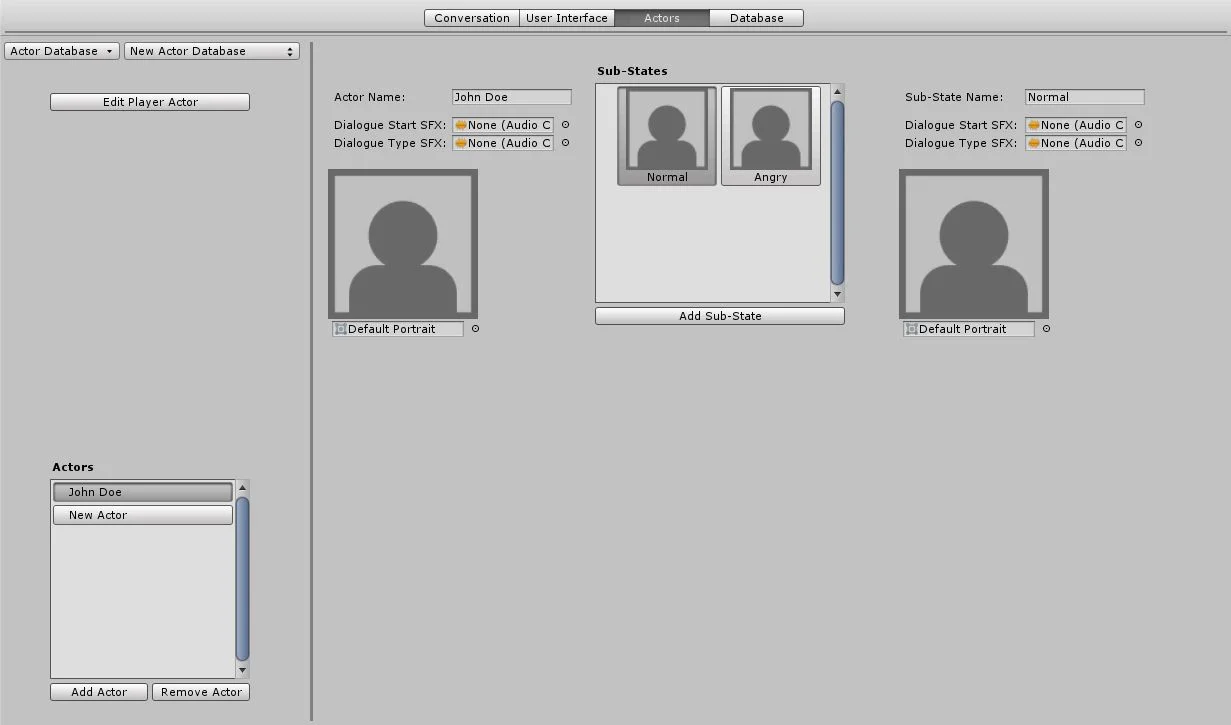Switch to the Database tab
Image resolution: width=1231 pixels, height=725 pixels.
click(x=756, y=17)
